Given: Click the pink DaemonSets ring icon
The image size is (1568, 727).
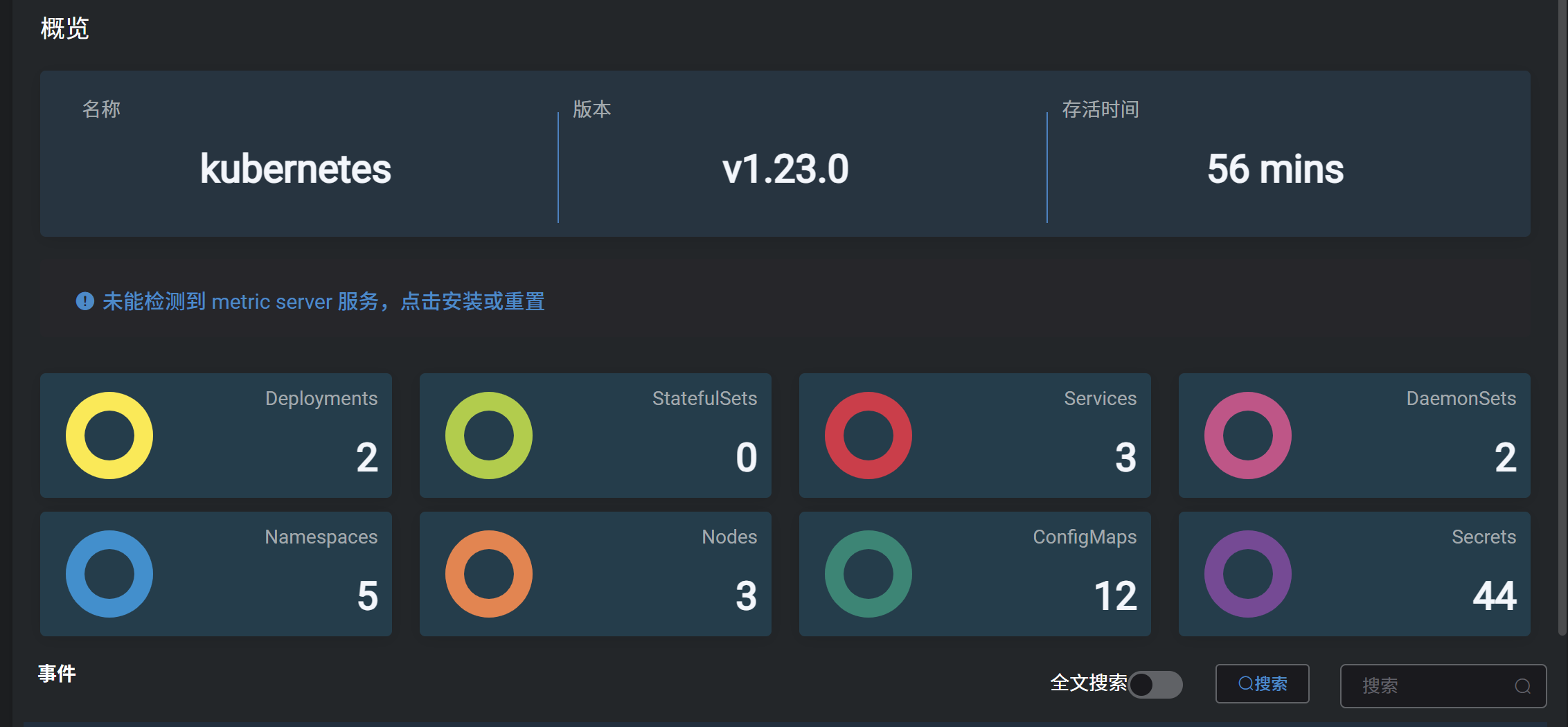Looking at the screenshot, I should tap(1248, 436).
